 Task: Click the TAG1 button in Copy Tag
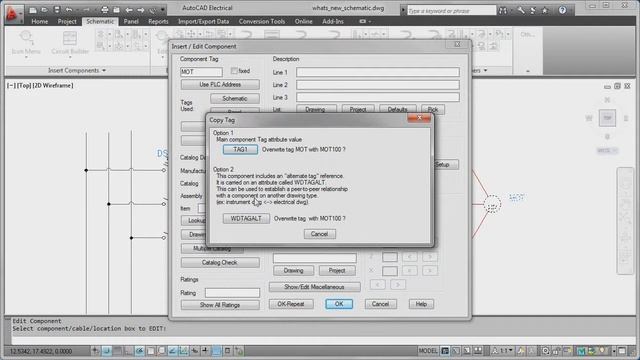tap(240, 149)
